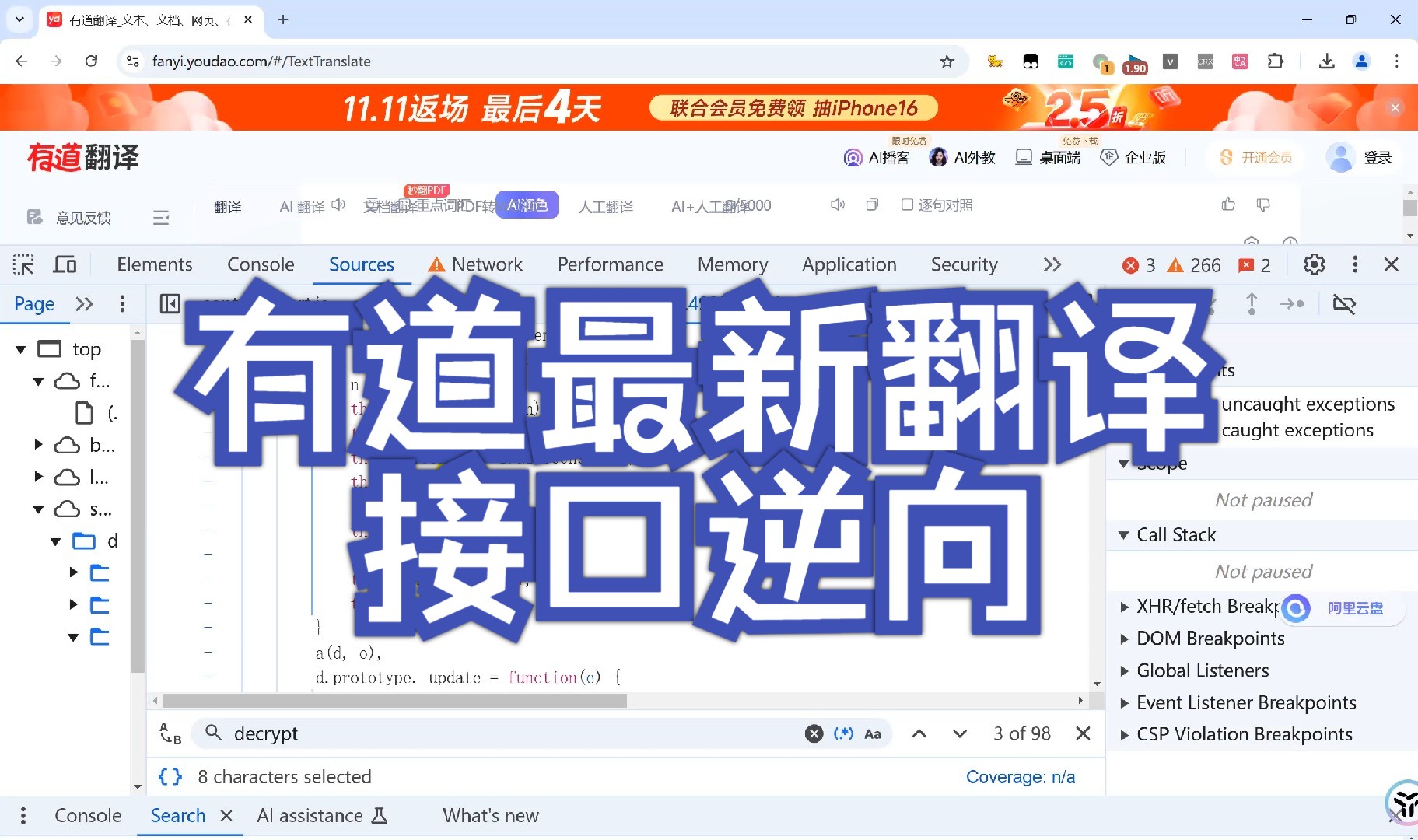Screen dimensions: 1418x840
Task: Expand the b... domain tree node
Action: tap(38, 444)
